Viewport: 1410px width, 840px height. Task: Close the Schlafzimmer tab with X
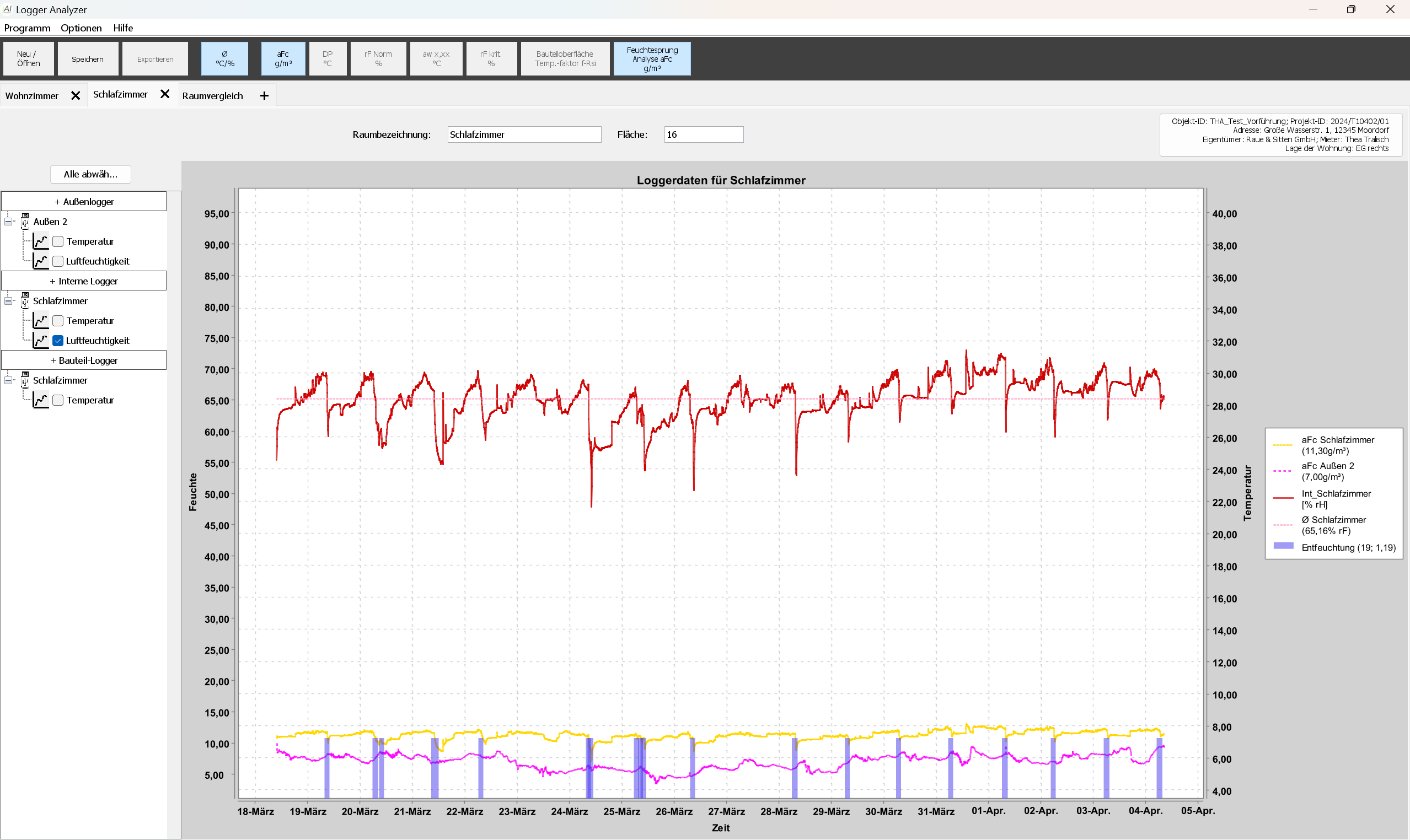(x=165, y=94)
